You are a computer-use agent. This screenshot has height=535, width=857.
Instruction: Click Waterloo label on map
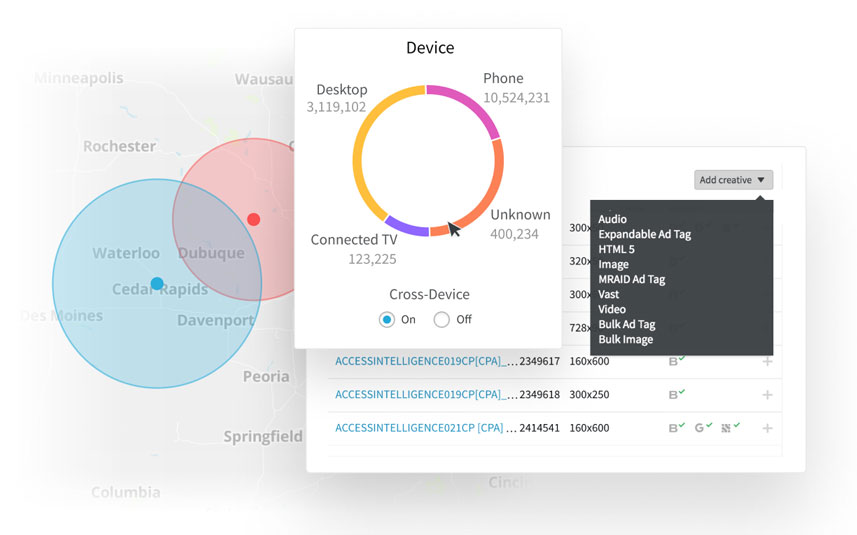[126, 253]
